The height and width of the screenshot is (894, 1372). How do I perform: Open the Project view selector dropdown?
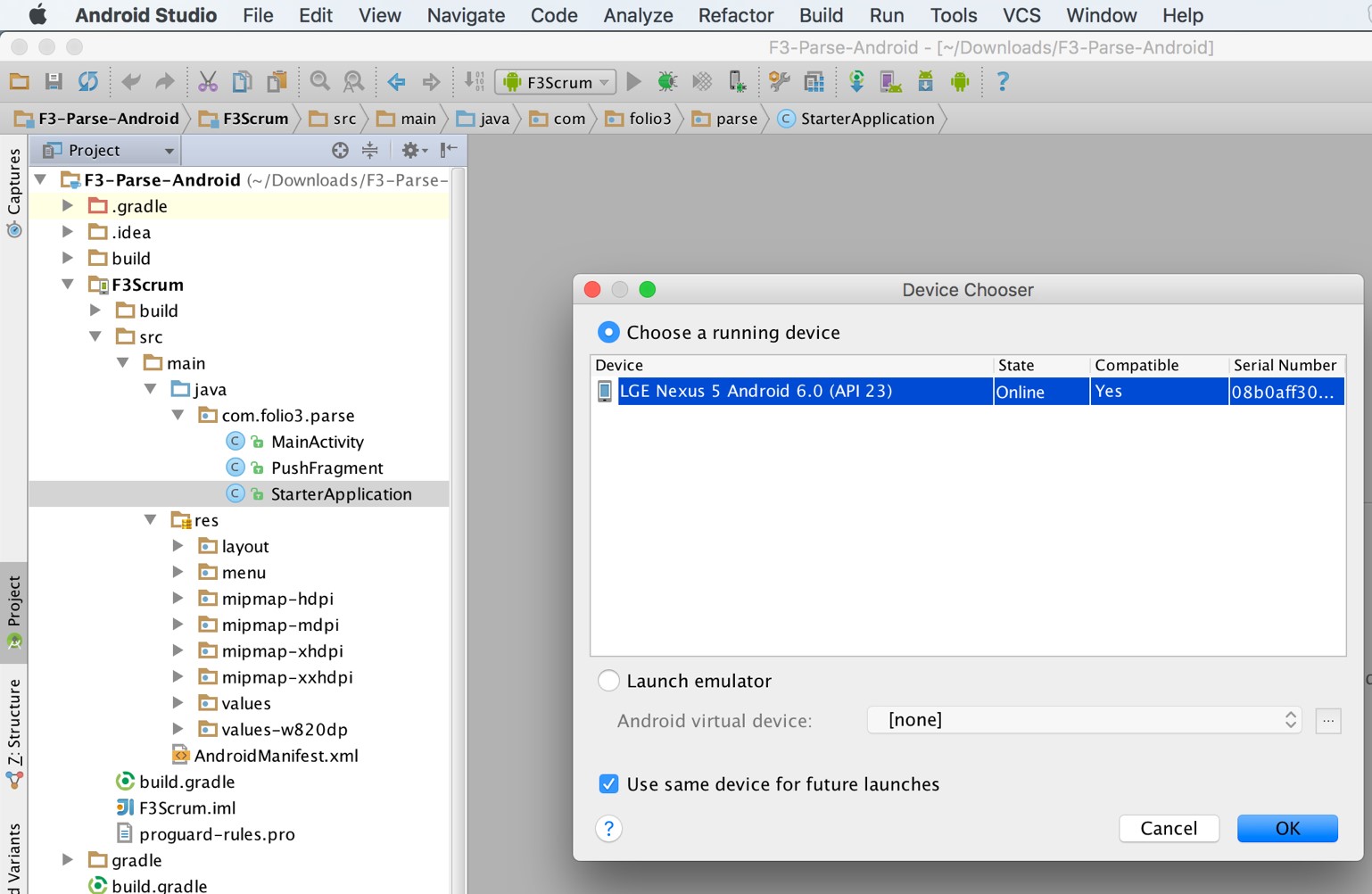click(x=107, y=150)
